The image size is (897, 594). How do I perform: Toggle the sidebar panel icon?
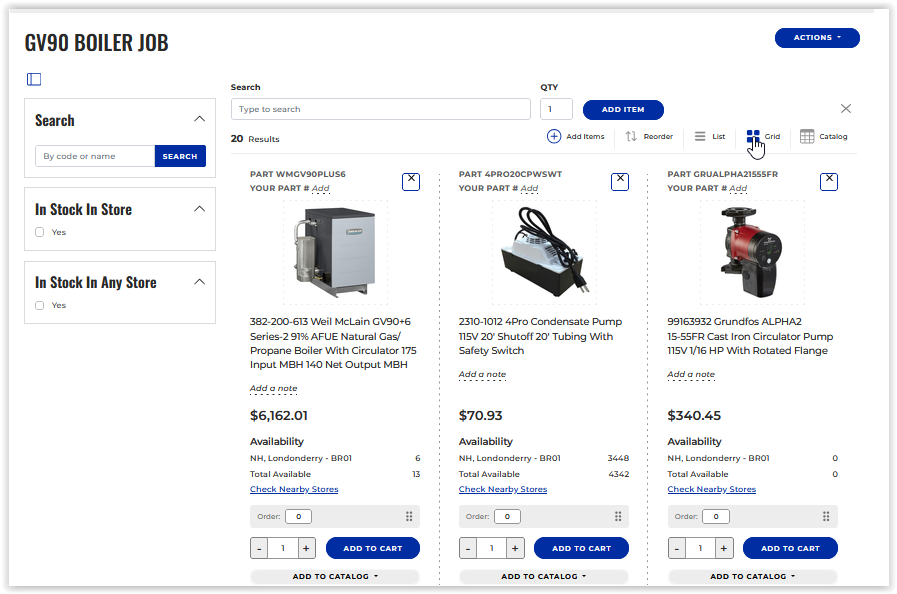(34, 79)
